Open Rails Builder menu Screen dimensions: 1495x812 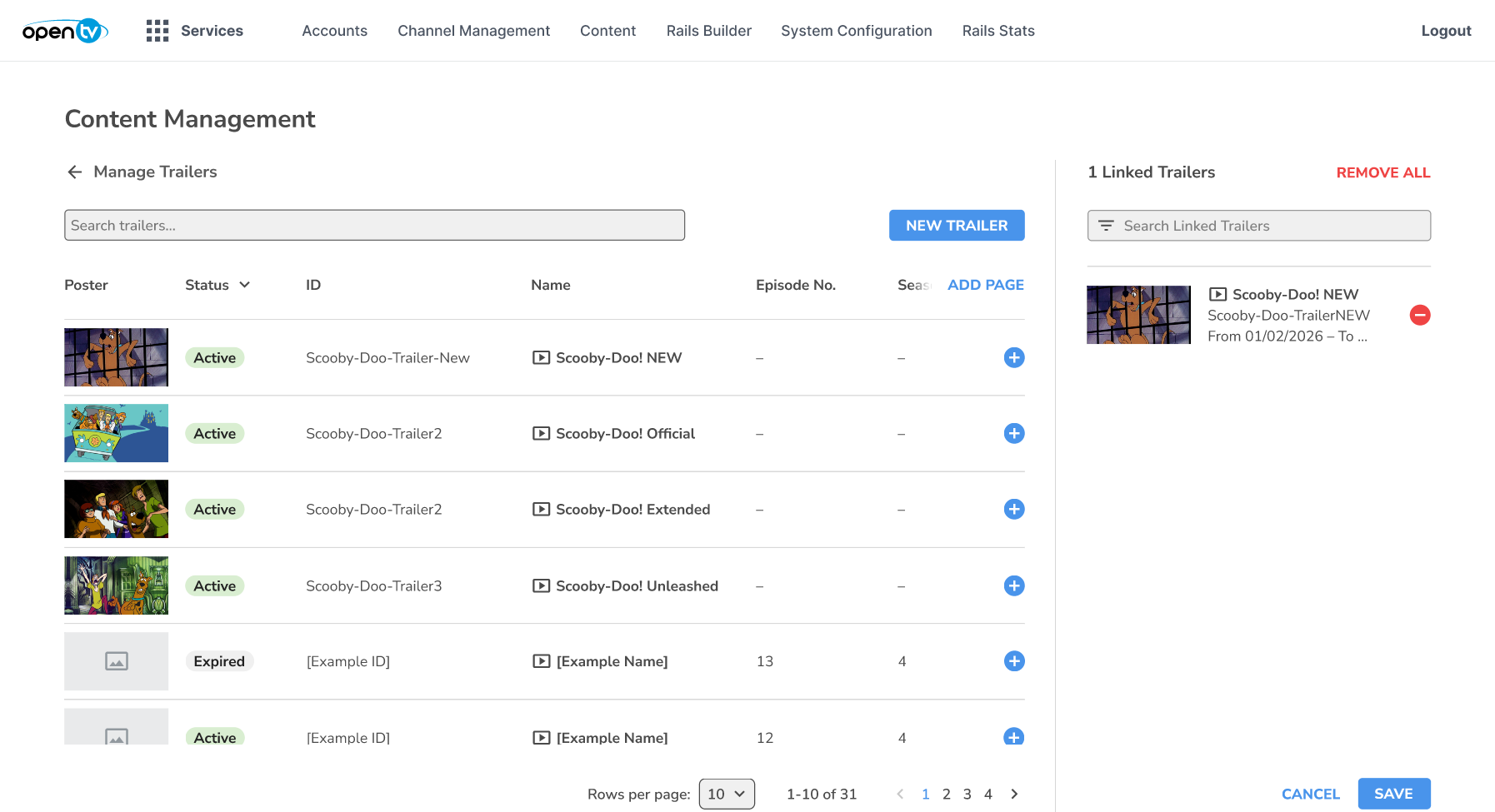[x=708, y=31]
